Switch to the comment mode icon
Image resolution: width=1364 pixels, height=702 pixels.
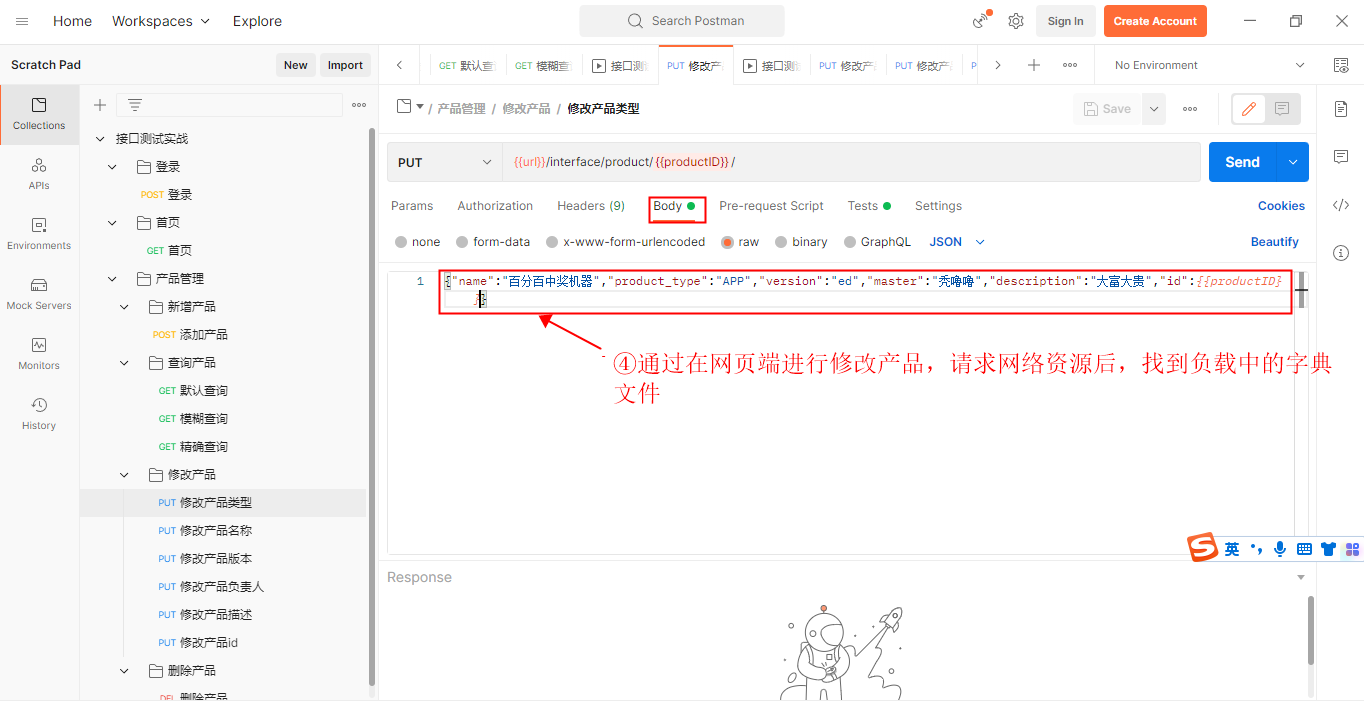point(1282,109)
